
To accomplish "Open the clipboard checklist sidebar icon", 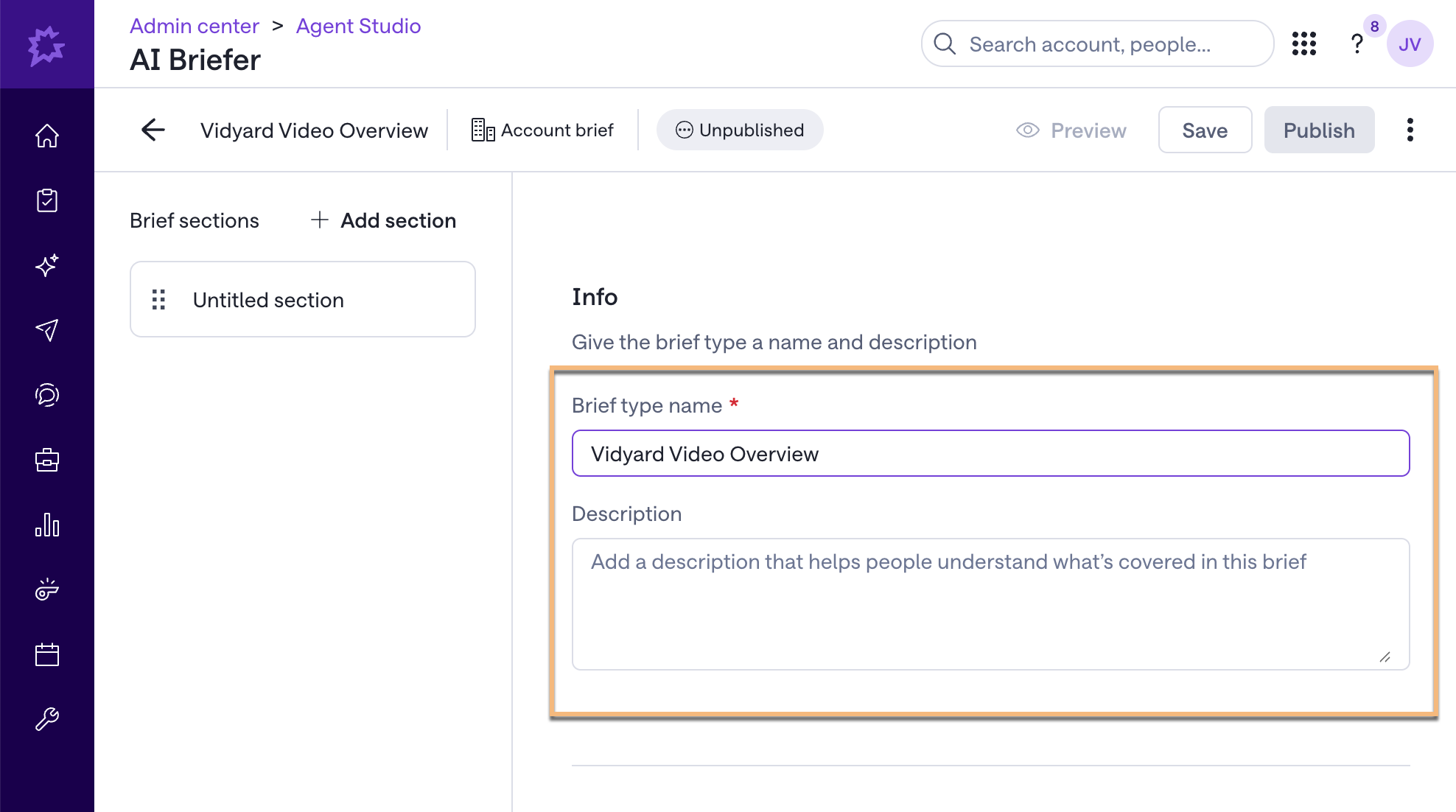I will [x=47, y=200].
